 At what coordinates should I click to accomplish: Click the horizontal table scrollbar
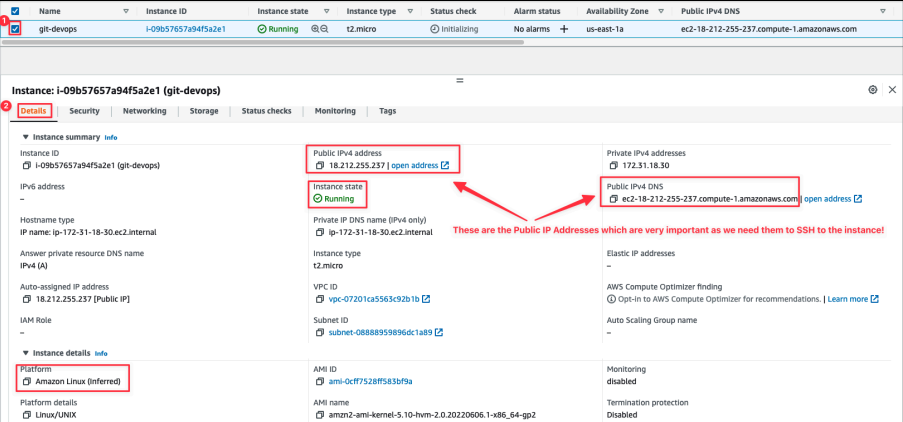[x=262, y=42]
